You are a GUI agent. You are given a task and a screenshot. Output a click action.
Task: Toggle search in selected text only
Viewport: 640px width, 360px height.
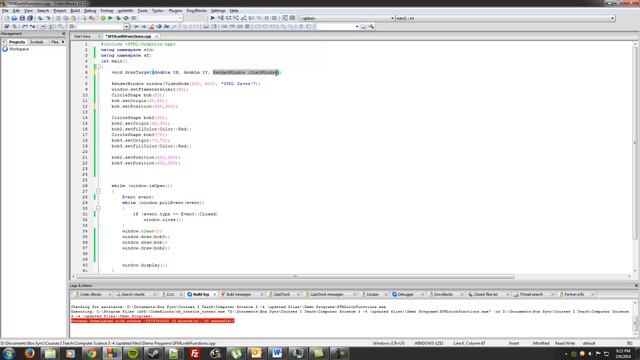[159, 27]
